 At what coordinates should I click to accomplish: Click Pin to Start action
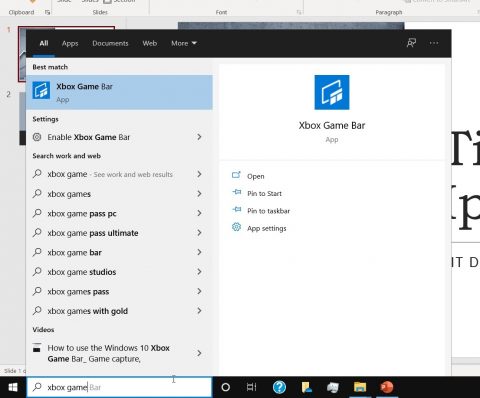click(264, 193)
